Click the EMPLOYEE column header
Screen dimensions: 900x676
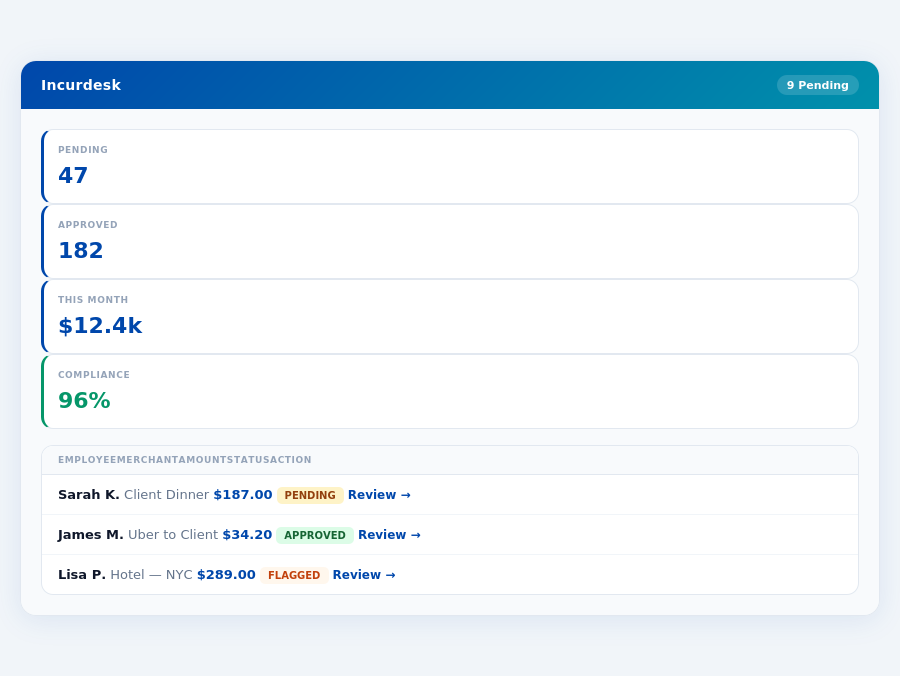[78, 460]
